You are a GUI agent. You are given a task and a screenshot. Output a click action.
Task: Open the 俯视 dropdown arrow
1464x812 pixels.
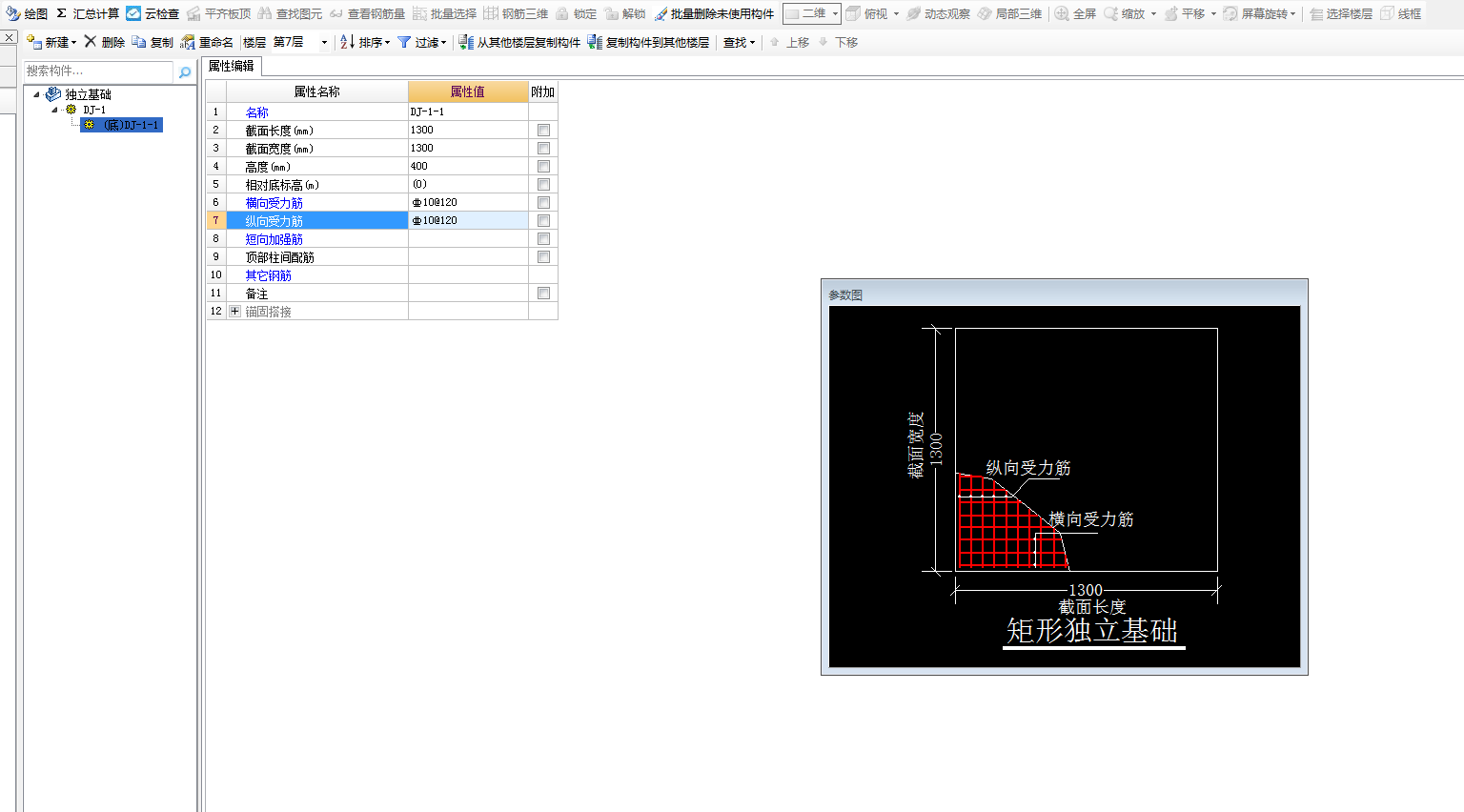point(896,13)
